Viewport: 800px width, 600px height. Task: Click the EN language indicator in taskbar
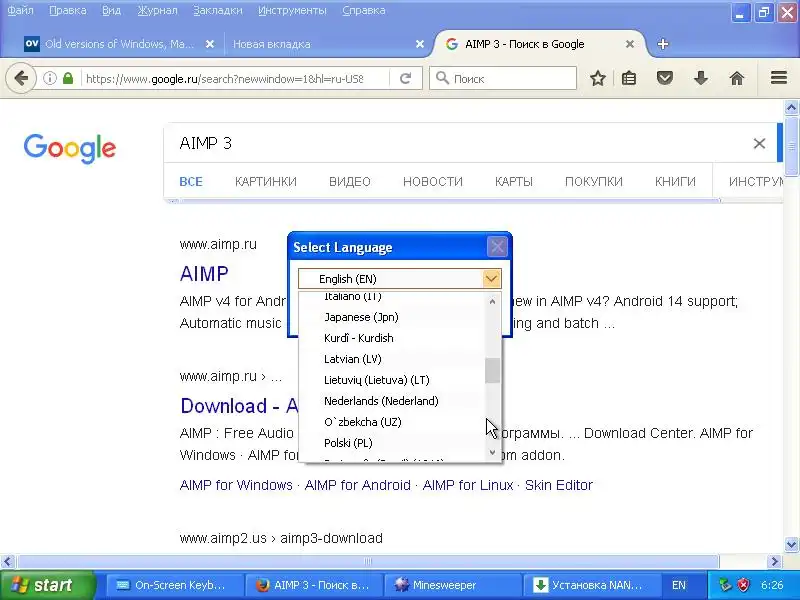coord(679,585)
